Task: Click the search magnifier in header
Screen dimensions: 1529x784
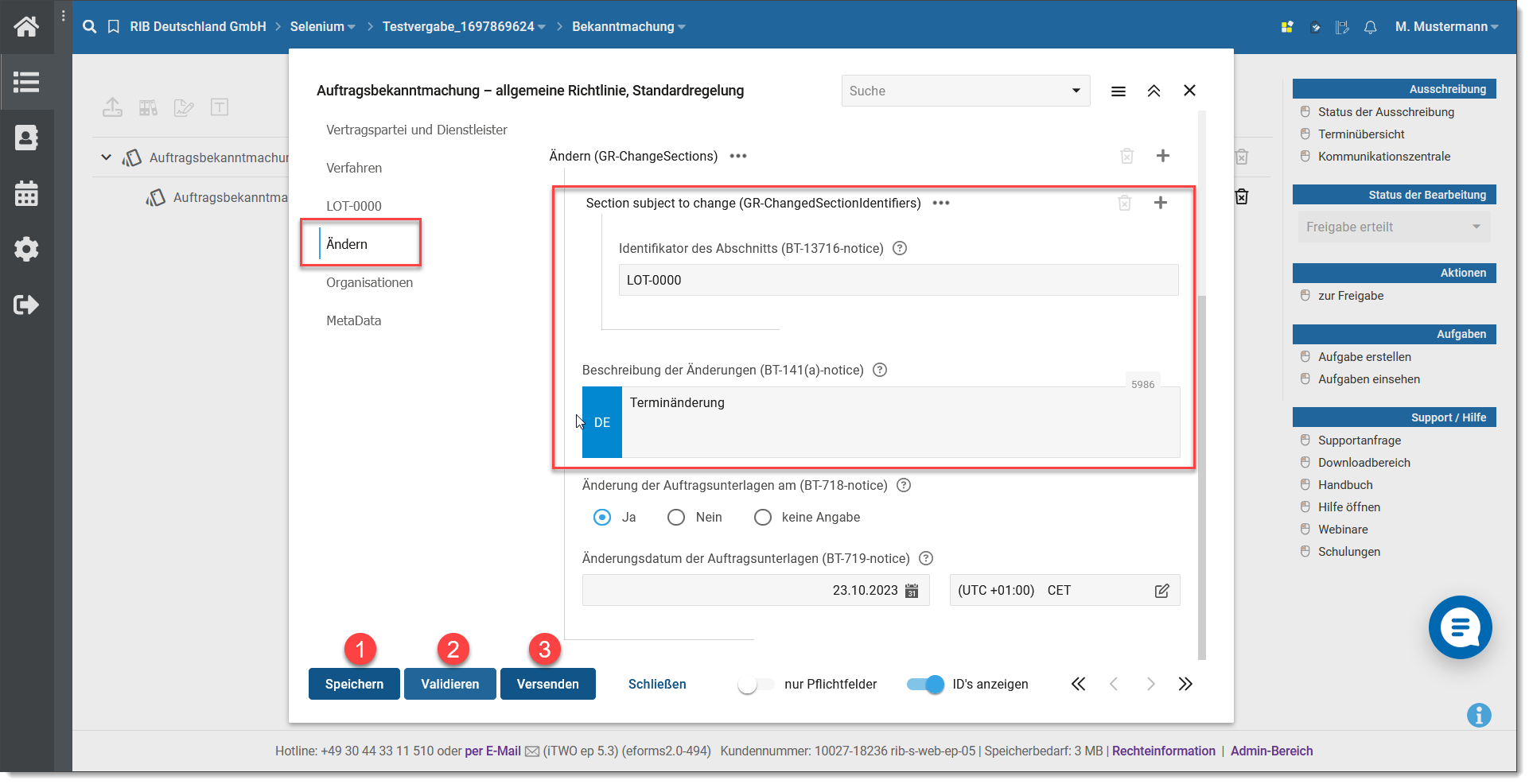Action: click(89, 26)
